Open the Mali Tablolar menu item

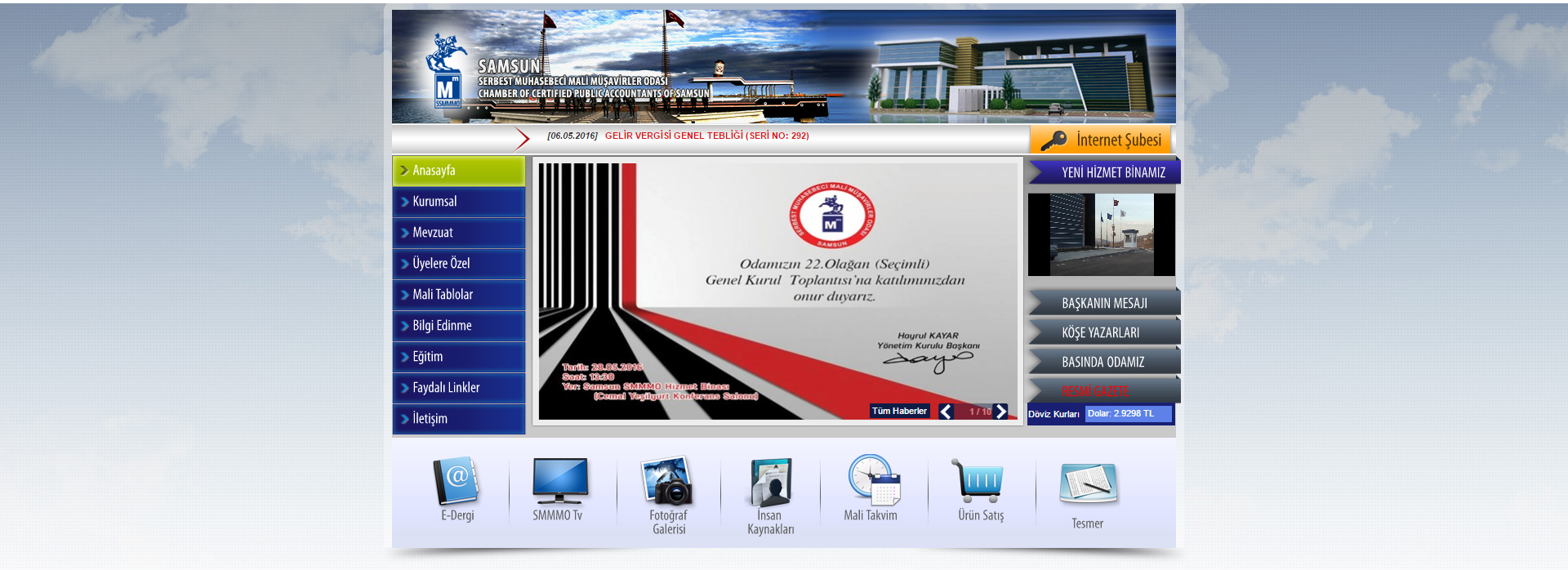pos(459,295)
